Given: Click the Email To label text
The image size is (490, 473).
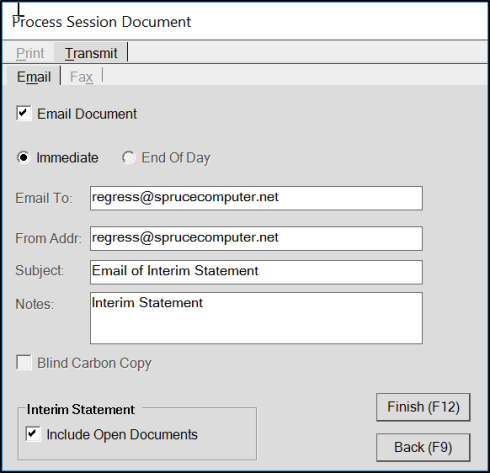Looking at the screenshot, I should (44, 198).
